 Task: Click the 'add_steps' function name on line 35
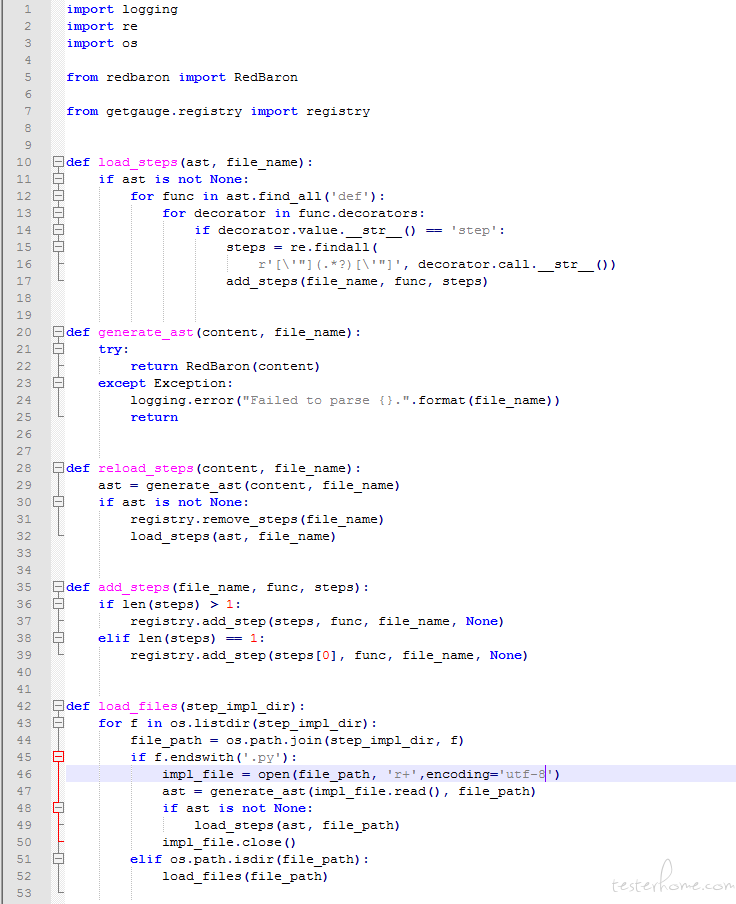(134, 587)
